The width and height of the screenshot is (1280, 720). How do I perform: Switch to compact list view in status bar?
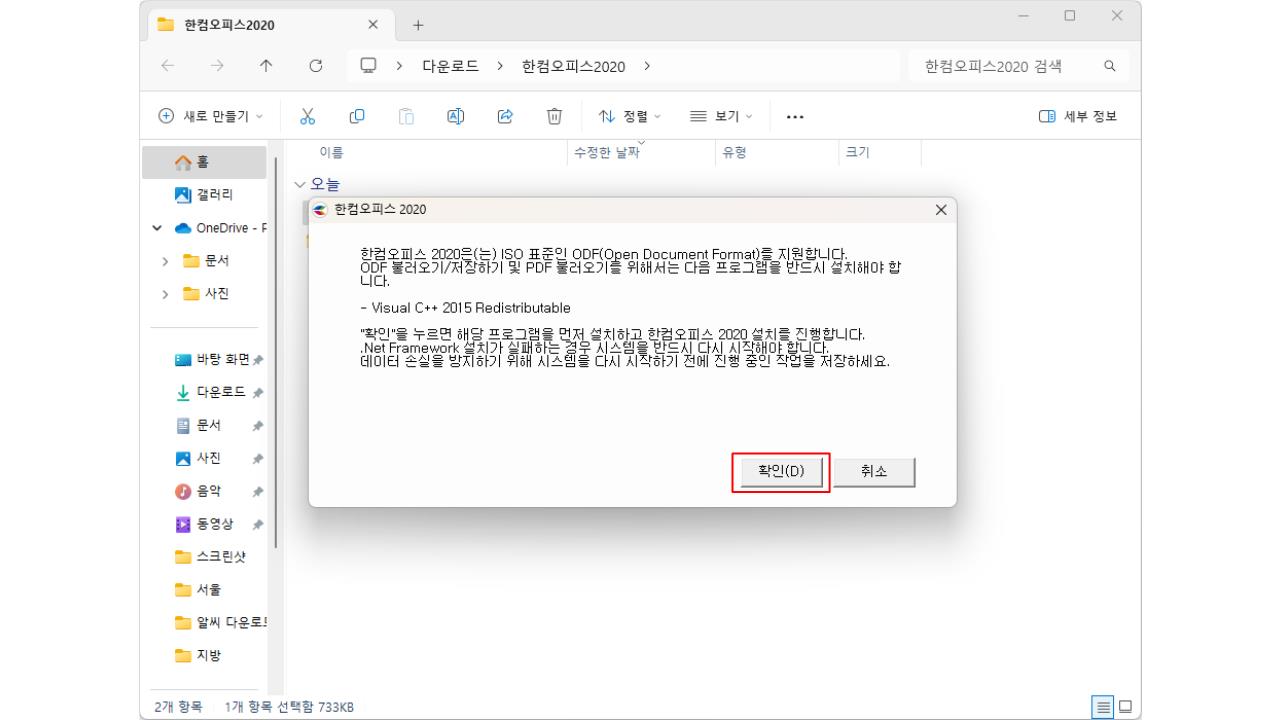click(1103, 706)
